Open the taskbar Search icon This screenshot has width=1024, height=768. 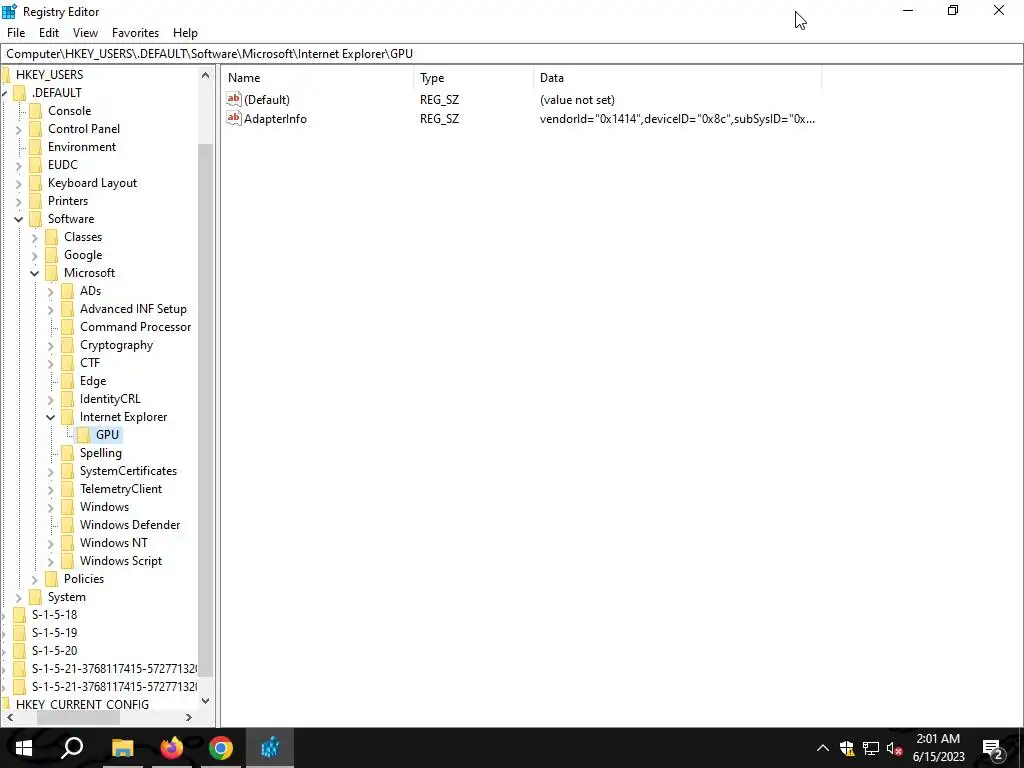coord(72,748)
